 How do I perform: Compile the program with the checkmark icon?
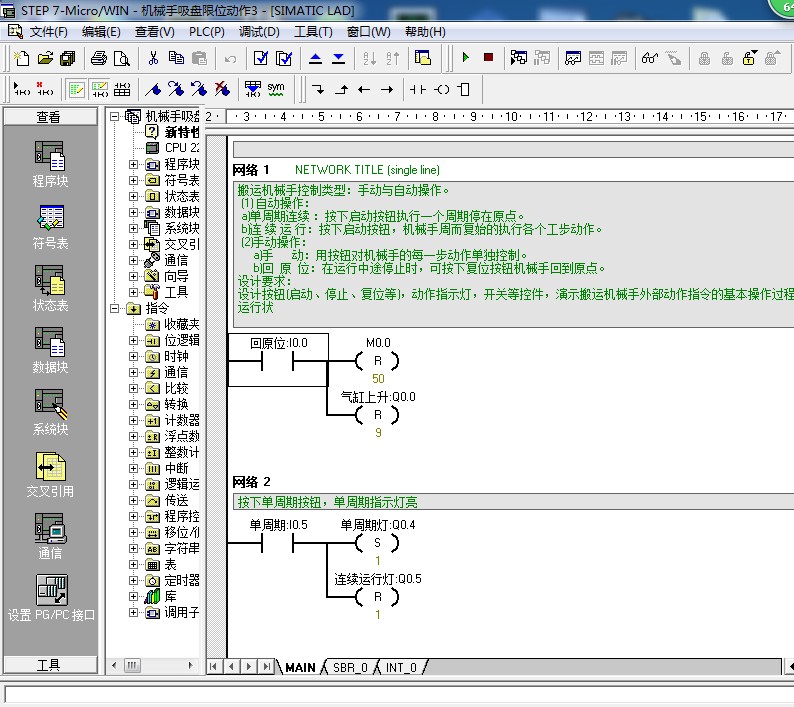click(261, 58)
